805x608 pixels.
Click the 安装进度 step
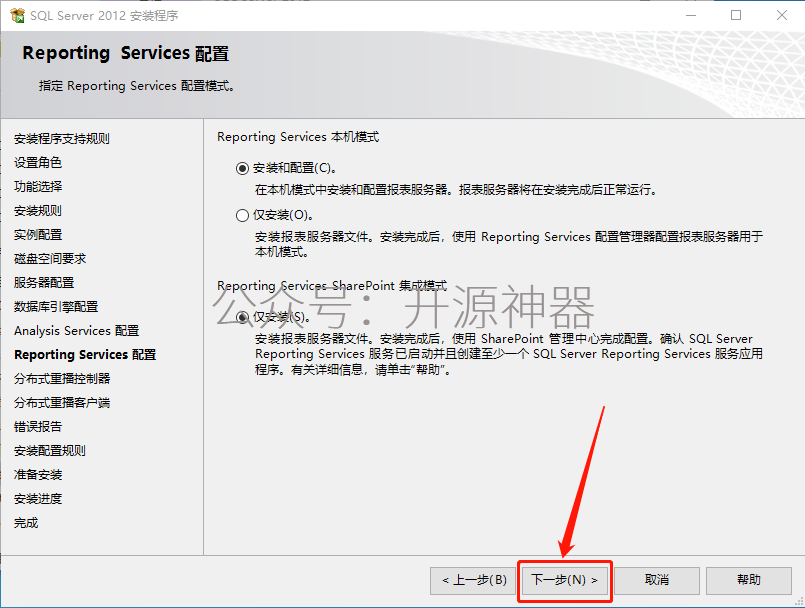38,499
